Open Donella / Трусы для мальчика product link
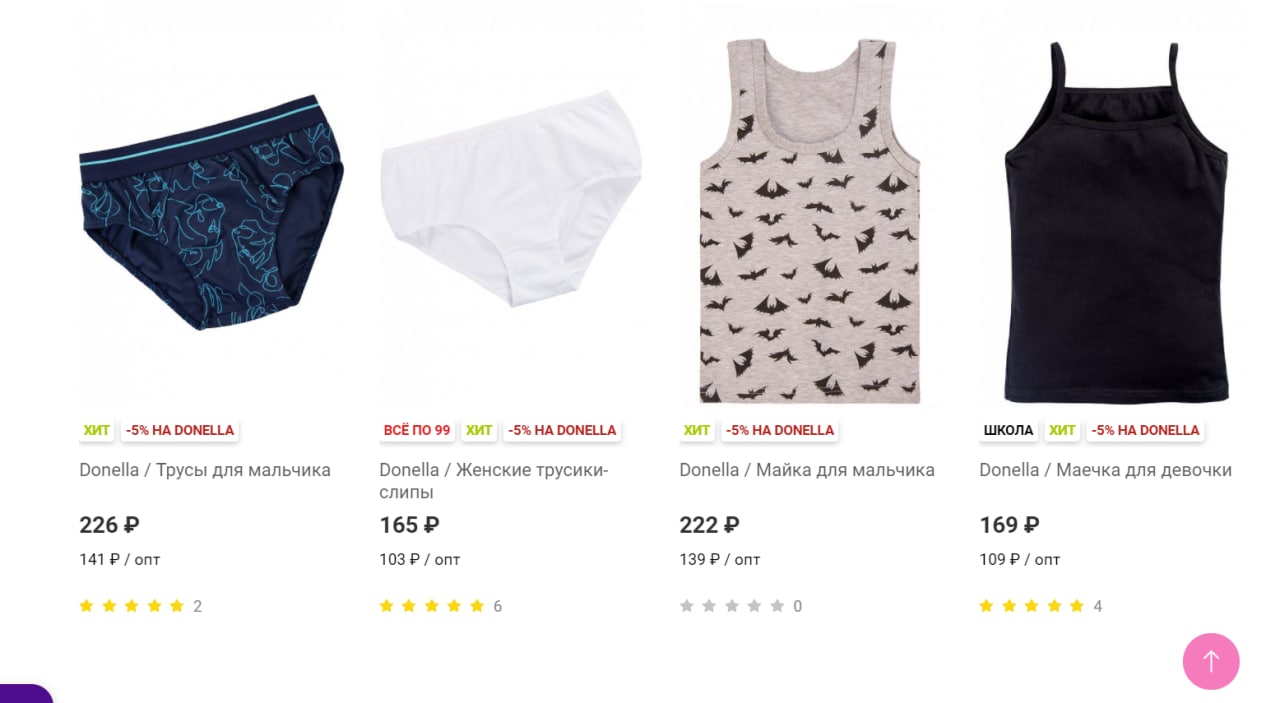This screenshot has width=1280, height=703. click(x=205, y=470)
